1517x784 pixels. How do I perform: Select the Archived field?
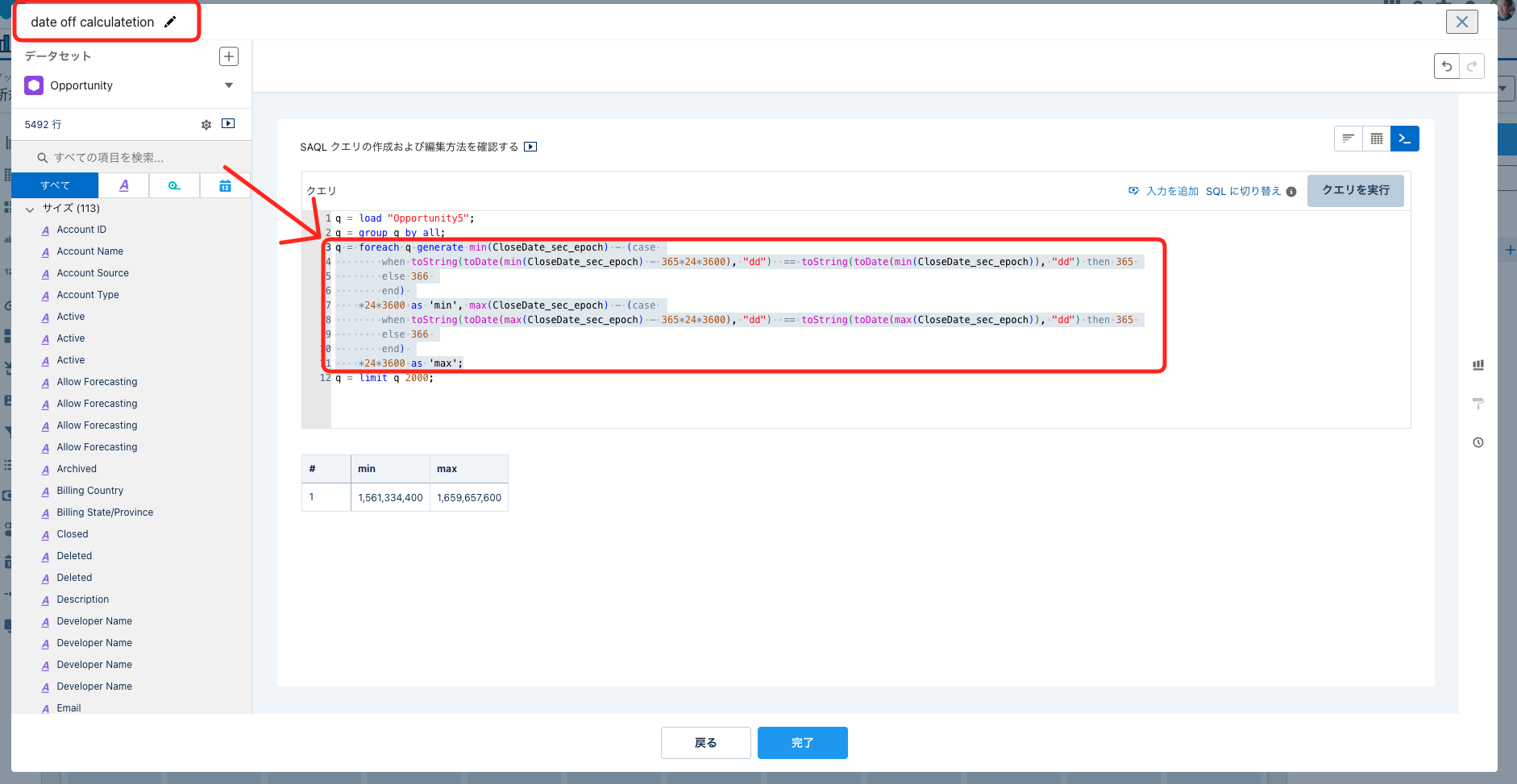tap(77, 469)
